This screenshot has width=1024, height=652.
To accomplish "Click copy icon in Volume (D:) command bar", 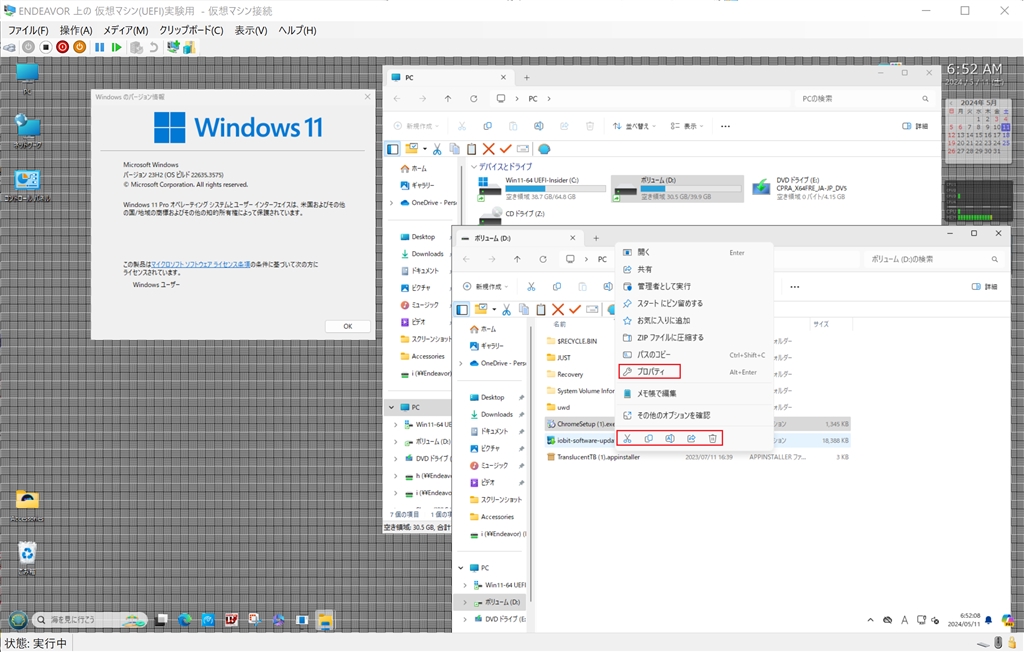I will click(556, 287).
